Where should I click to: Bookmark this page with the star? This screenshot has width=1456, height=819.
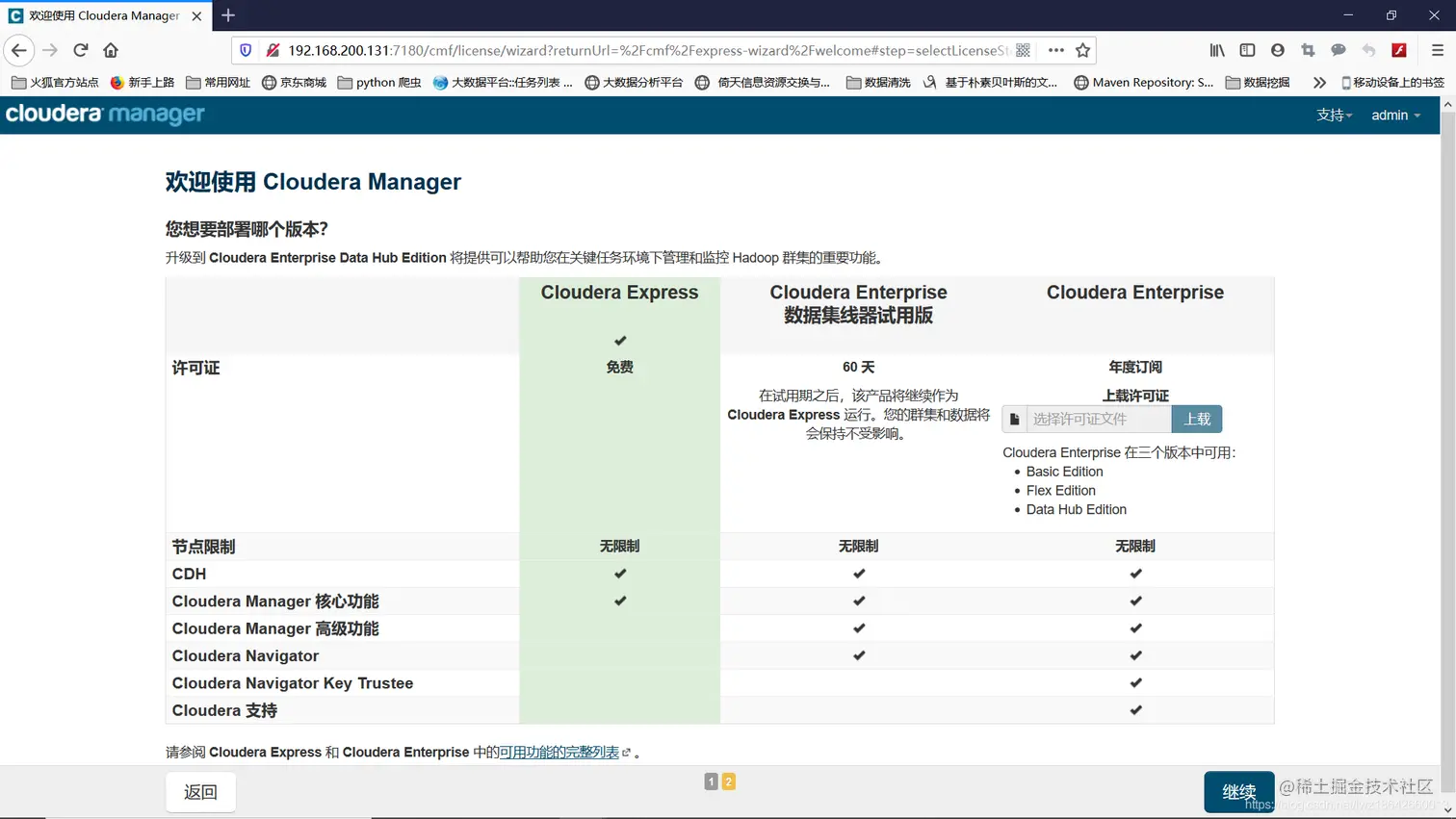tap(1083, 50)
